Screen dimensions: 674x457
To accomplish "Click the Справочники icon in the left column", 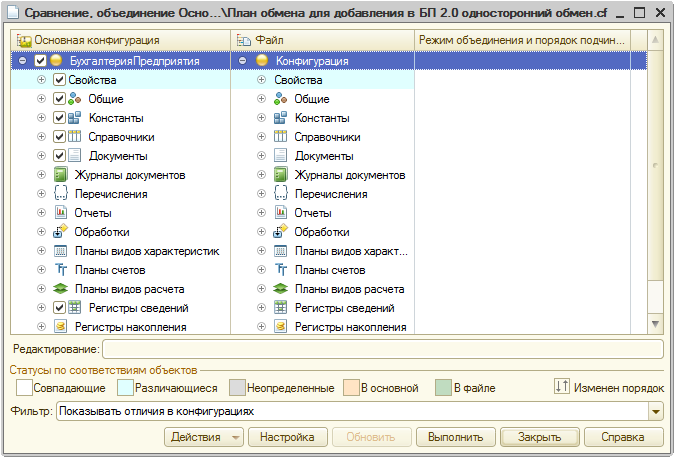I will pyautogui.click(x=74, y=137).
